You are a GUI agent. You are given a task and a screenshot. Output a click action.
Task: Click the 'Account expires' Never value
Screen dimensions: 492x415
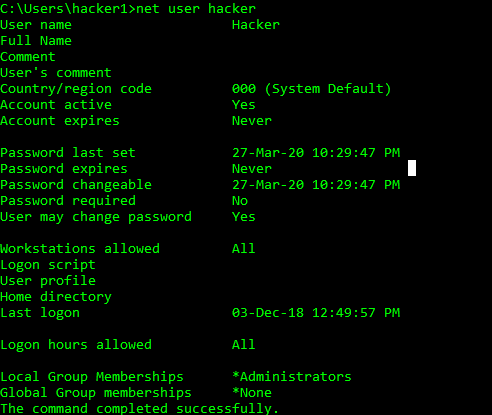click(x=252, y=121)
